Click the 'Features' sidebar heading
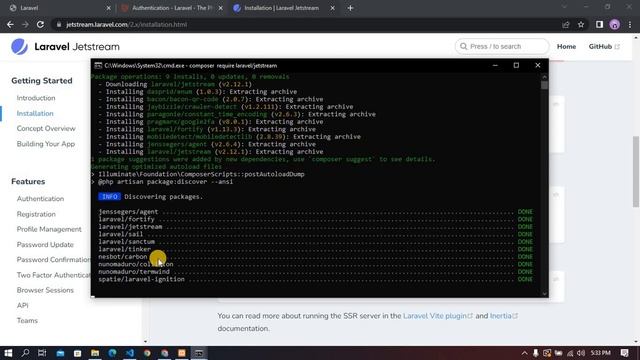Screen dimensions: 640x360 click(x=28, y=182)
